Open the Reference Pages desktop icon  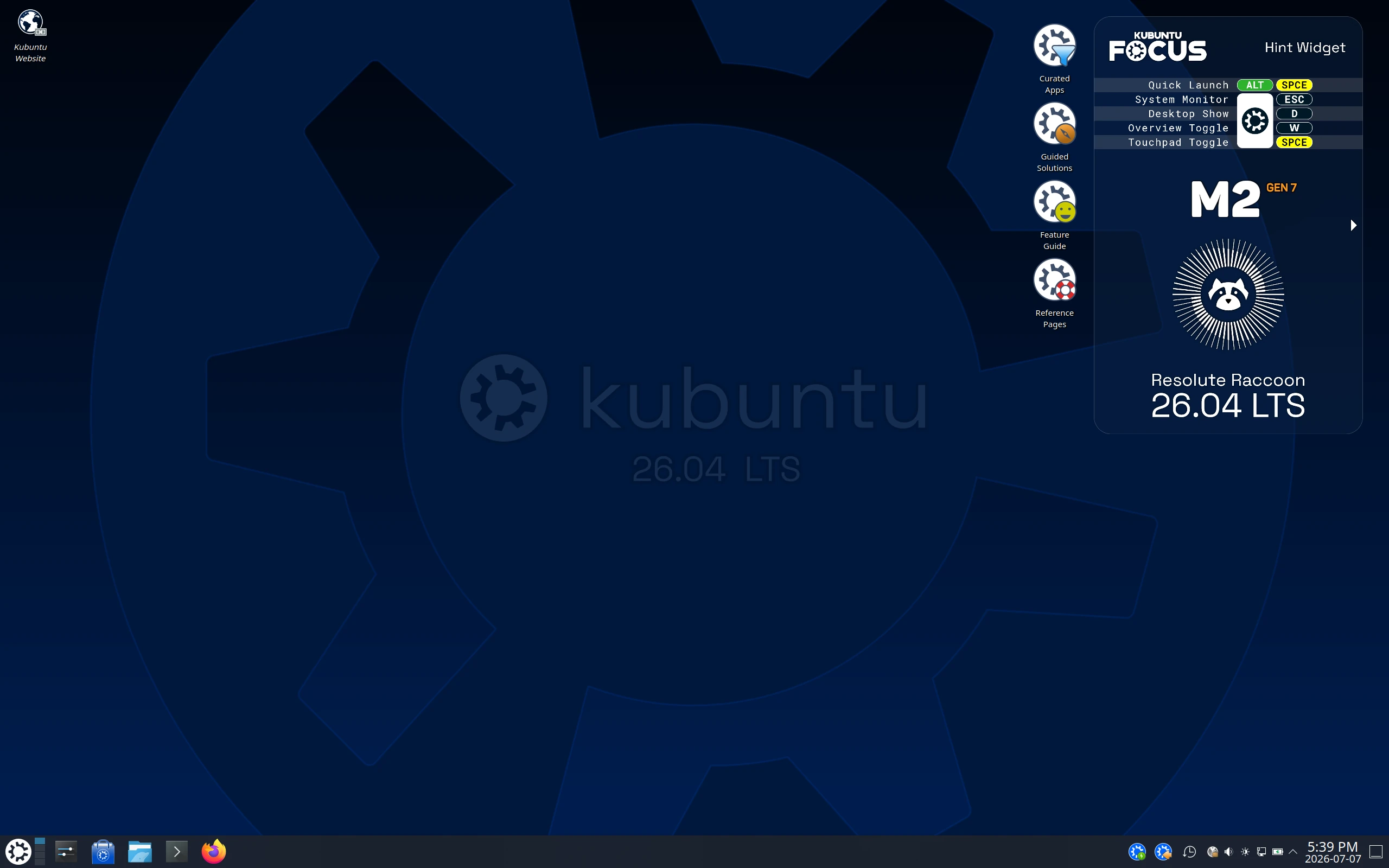[1054, 293]
